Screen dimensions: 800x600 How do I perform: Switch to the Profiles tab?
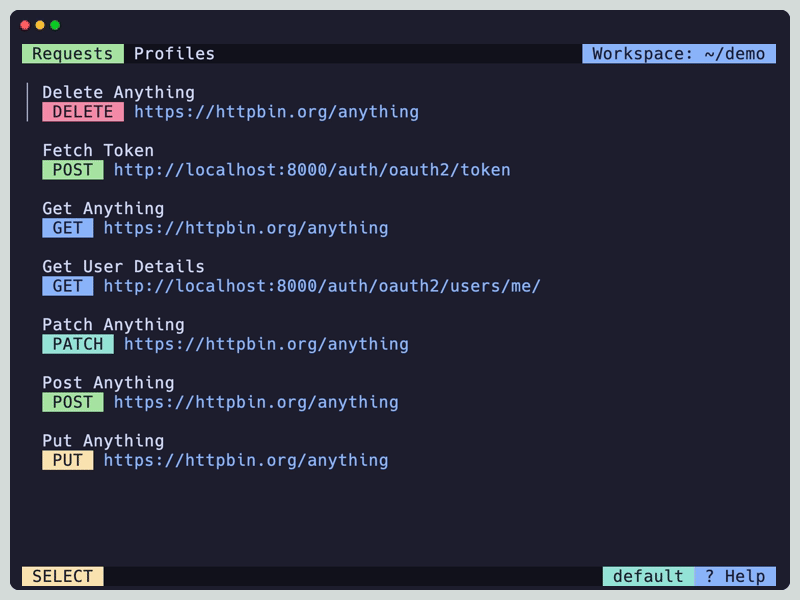pyautogui.click(x=174, y=54)
